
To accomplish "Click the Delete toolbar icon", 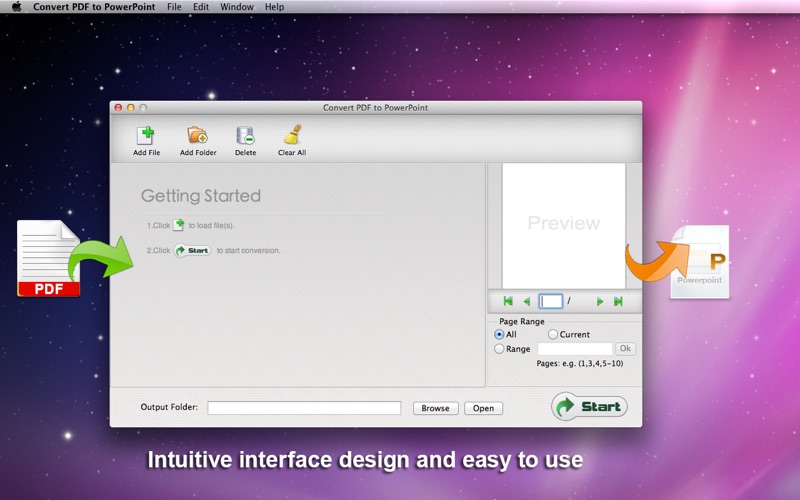I will pos(245,136).
